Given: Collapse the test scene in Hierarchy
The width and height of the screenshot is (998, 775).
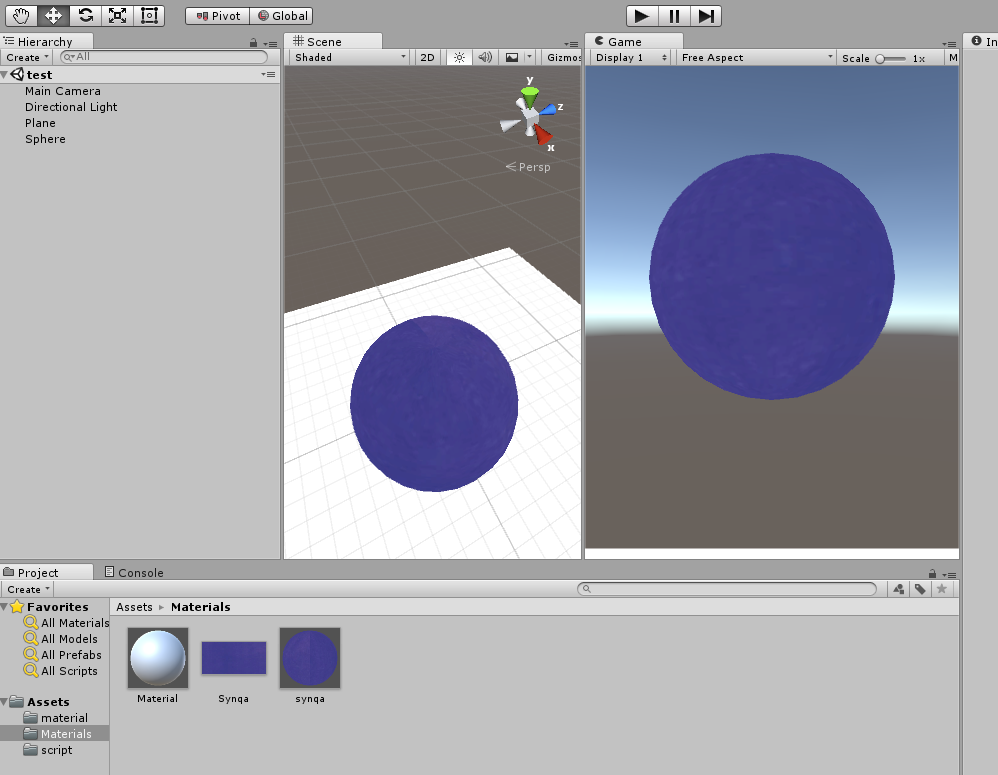Looking at the screenshot, I should point(4,75).
